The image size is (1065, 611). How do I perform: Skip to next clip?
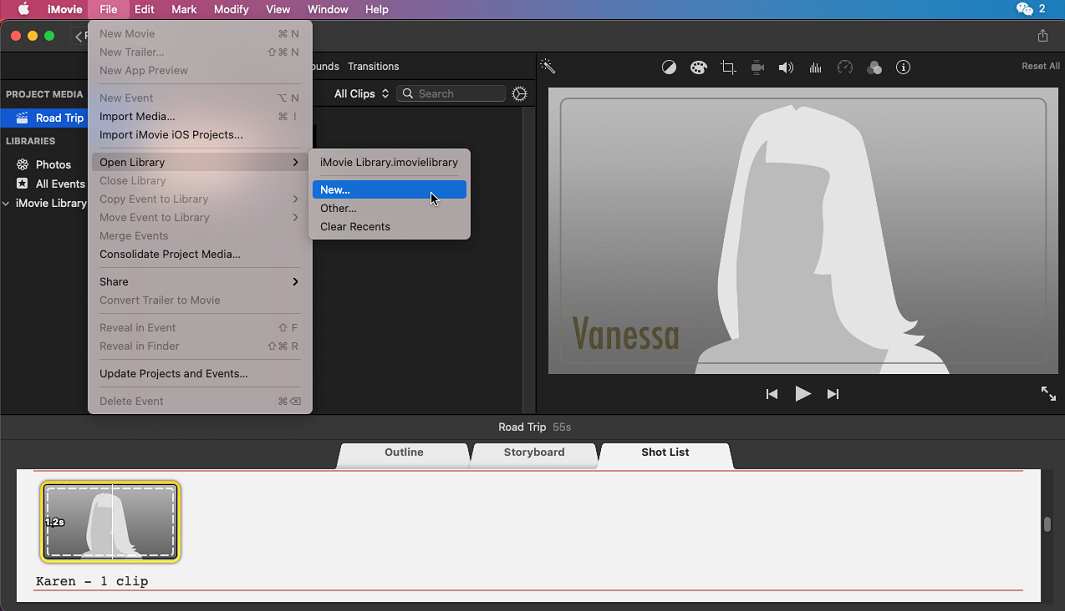(x=833, y=394)
